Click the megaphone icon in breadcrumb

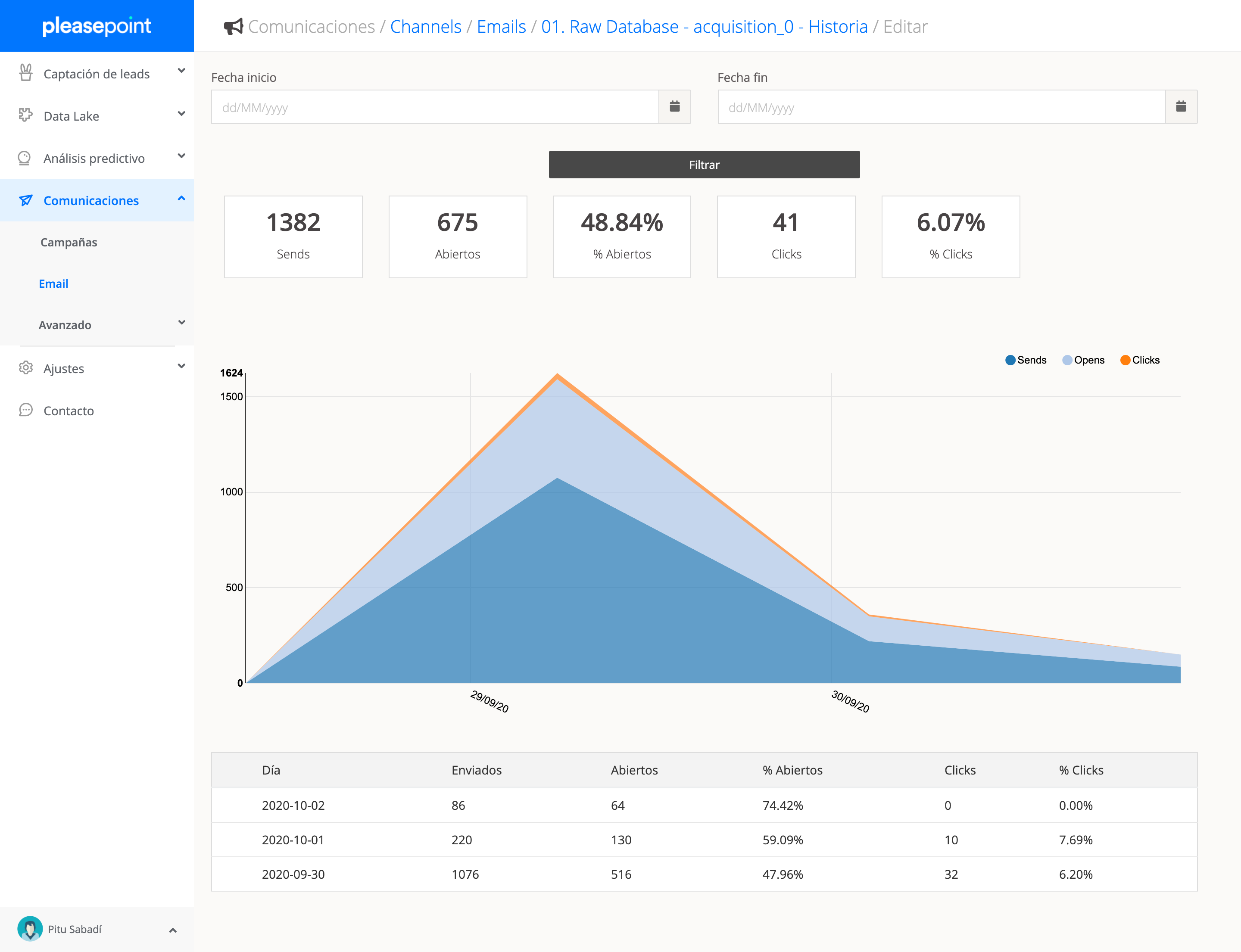233,27
